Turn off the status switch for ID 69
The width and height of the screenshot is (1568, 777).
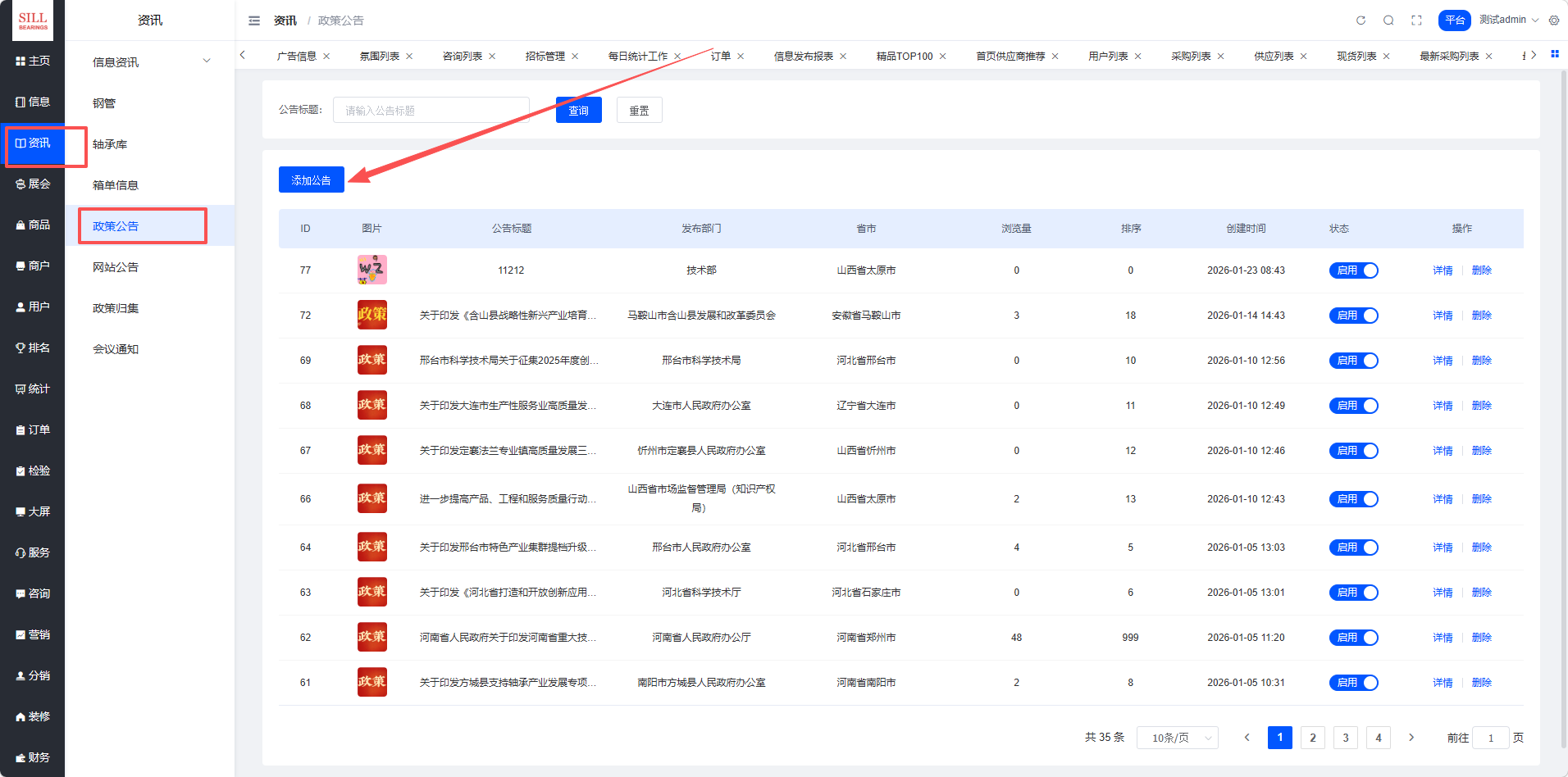click(1353, 361)
